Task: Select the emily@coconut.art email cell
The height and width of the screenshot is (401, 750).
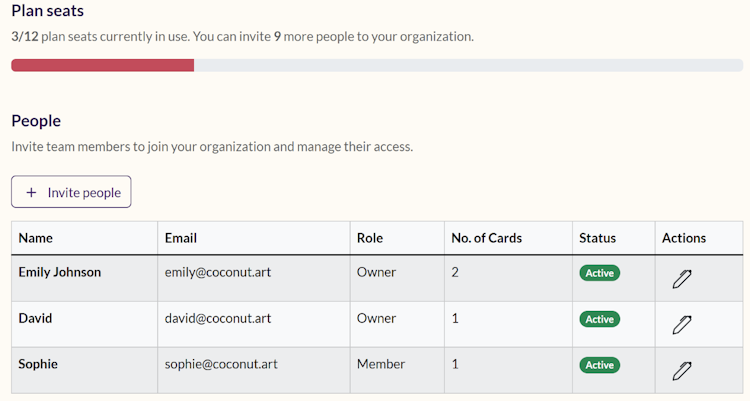Action: tap(218, 272)
